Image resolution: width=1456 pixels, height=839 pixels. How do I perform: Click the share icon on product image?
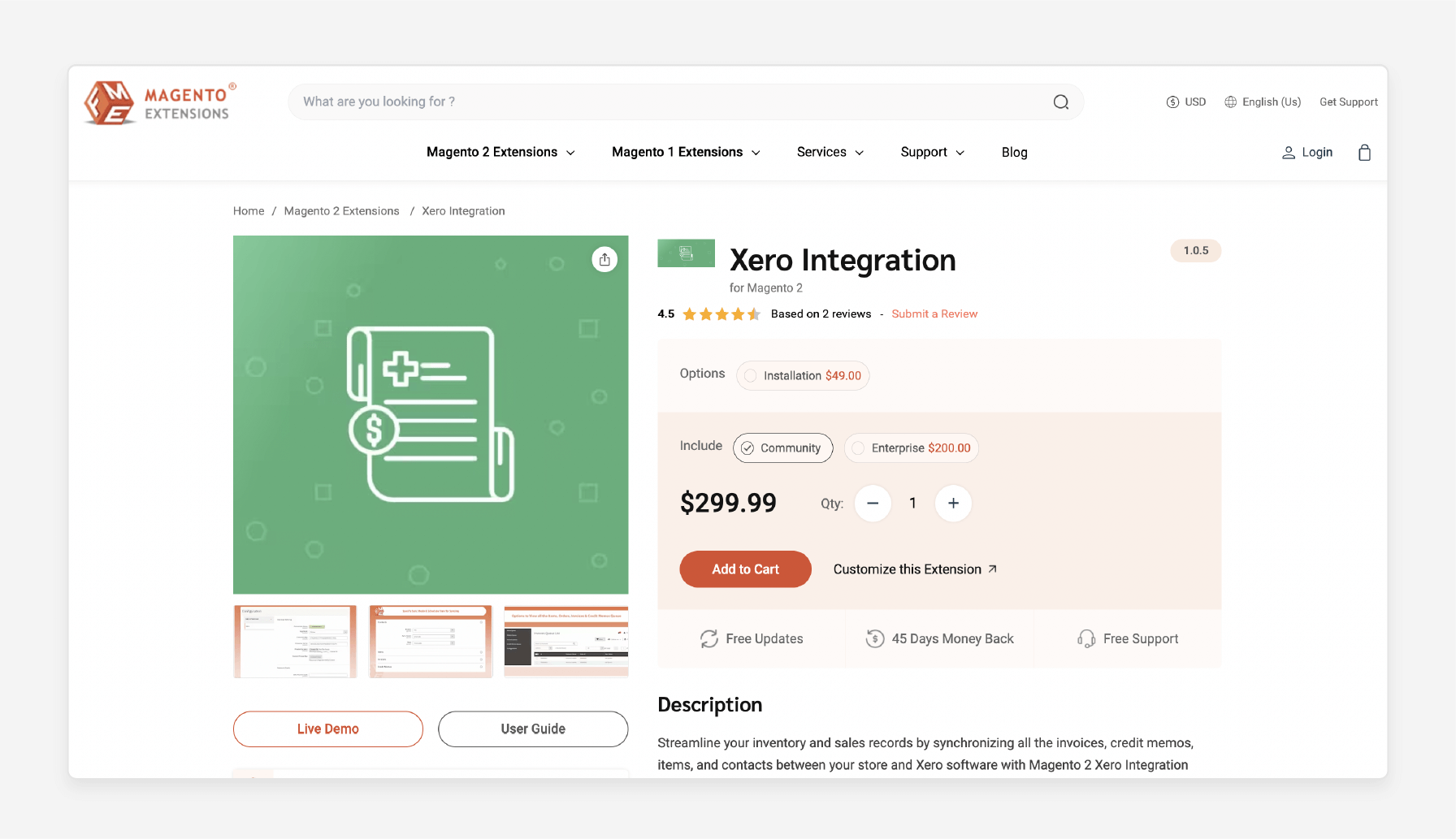click(604, 259)
